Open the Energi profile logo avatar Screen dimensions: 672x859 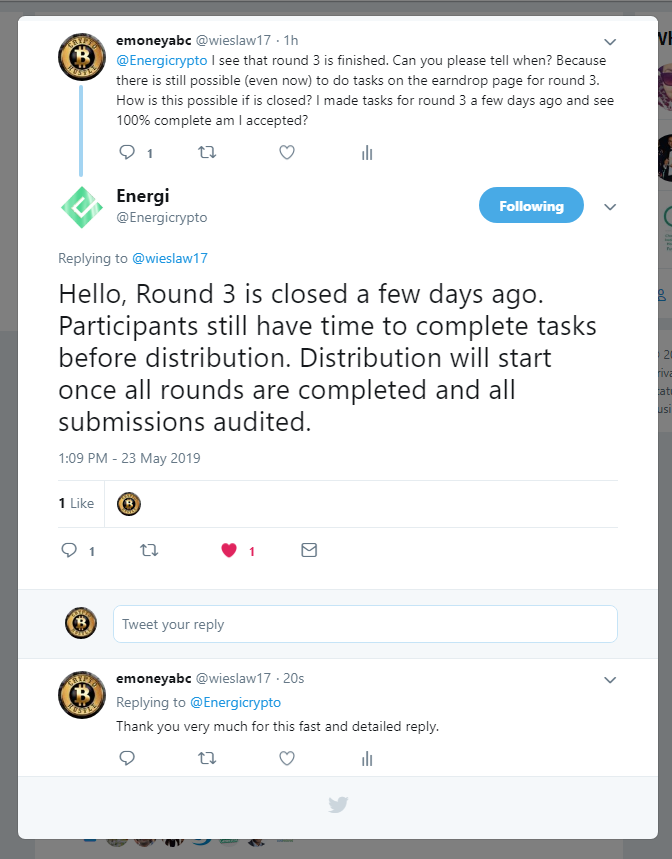tap(82, 207)
